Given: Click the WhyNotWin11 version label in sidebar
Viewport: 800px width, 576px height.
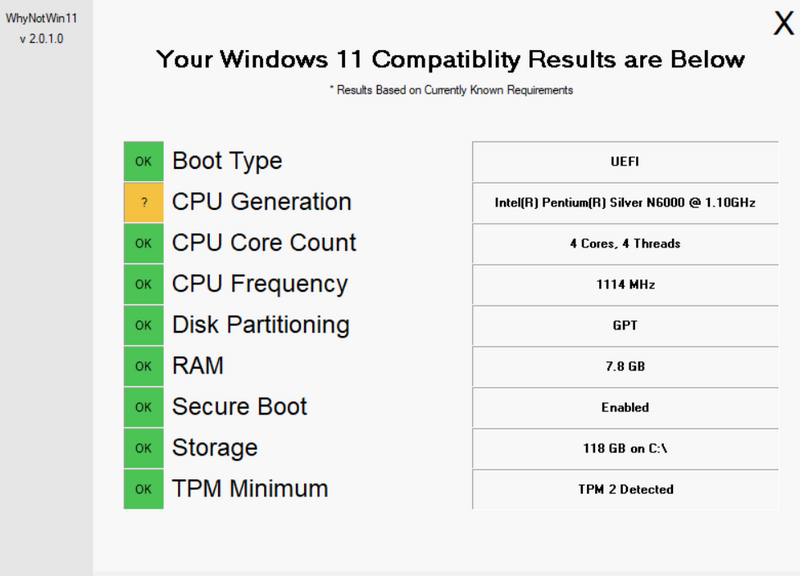Looking at the screenshot, I should (41, 39).
